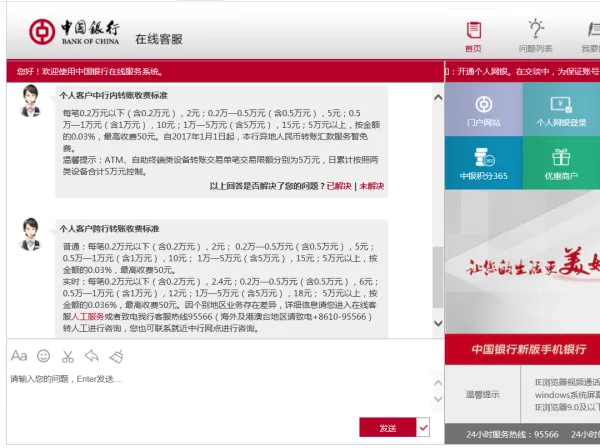This screenshot has height=448, width=600.
Task: Click the 个人客户跨行转账收费标准 heading
Action: [x=109, y=229]
